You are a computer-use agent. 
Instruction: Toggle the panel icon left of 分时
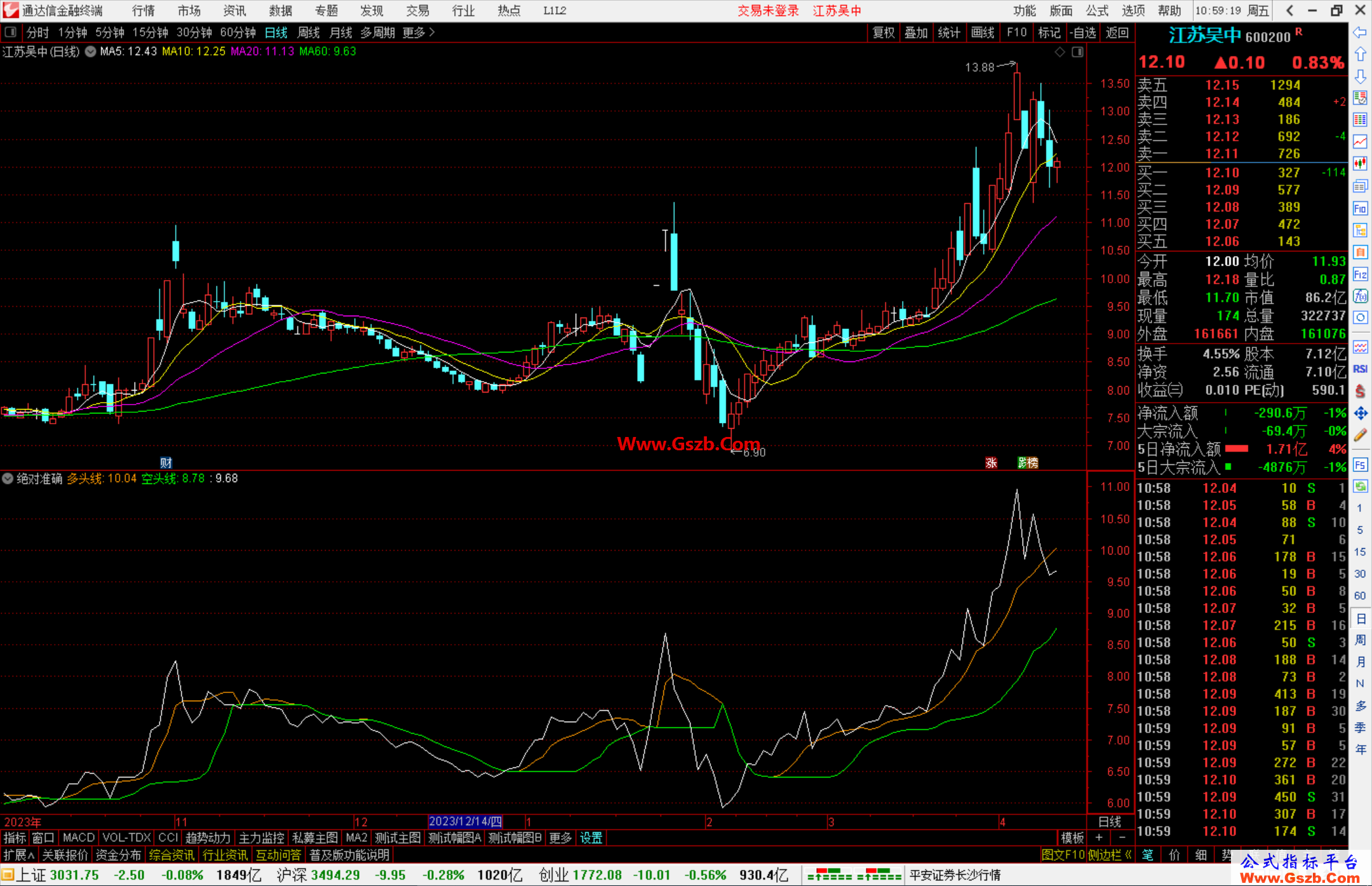10,32
